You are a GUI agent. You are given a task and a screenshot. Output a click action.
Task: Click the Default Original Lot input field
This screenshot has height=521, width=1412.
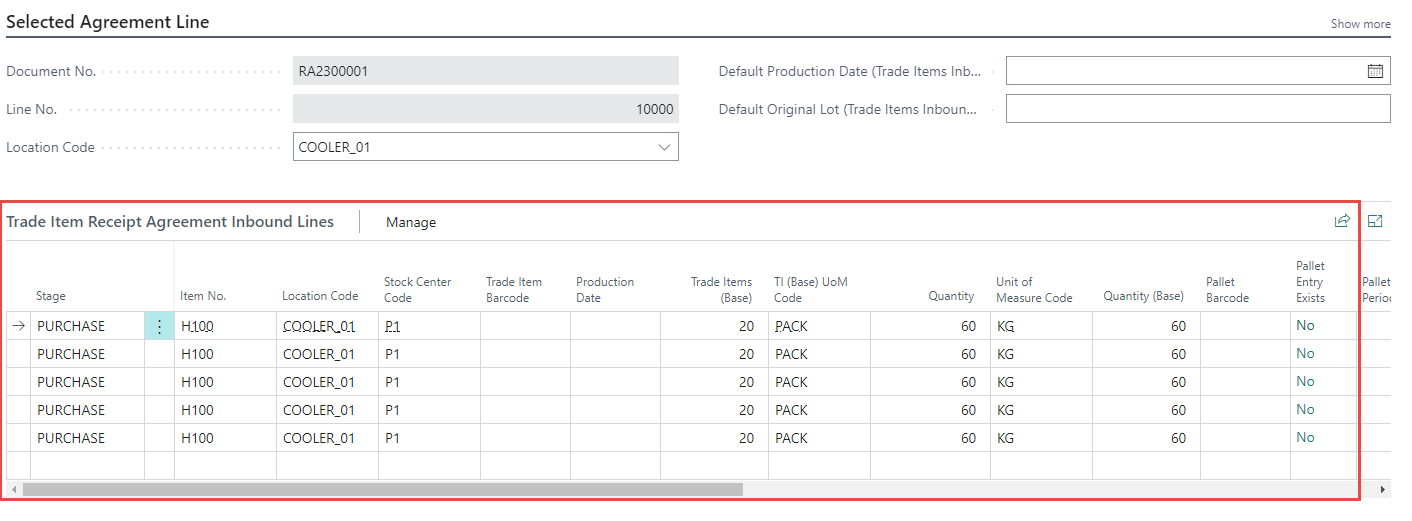click(1197, 109)
